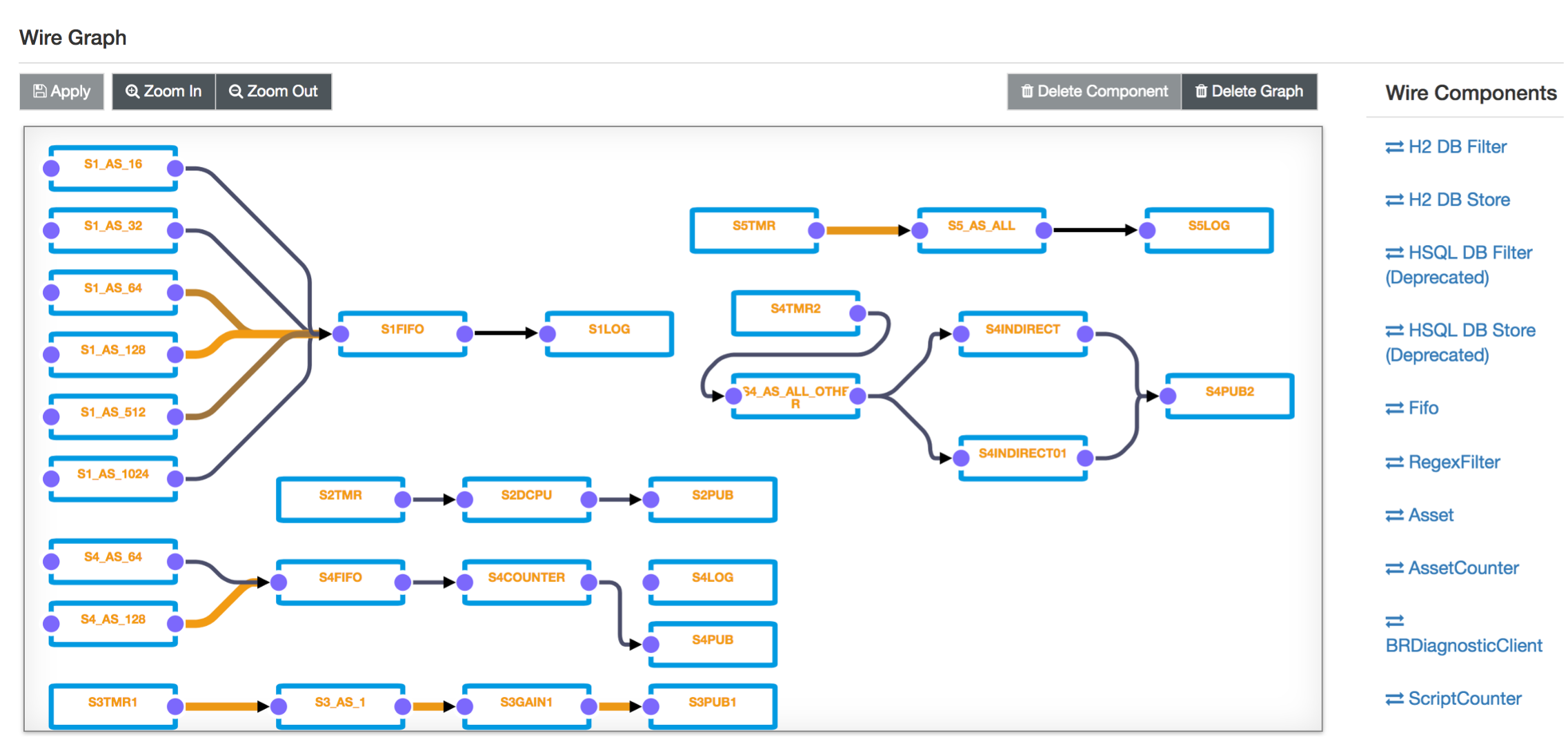Select the S4_AS_ALL_OTHER node

[796, 396]
